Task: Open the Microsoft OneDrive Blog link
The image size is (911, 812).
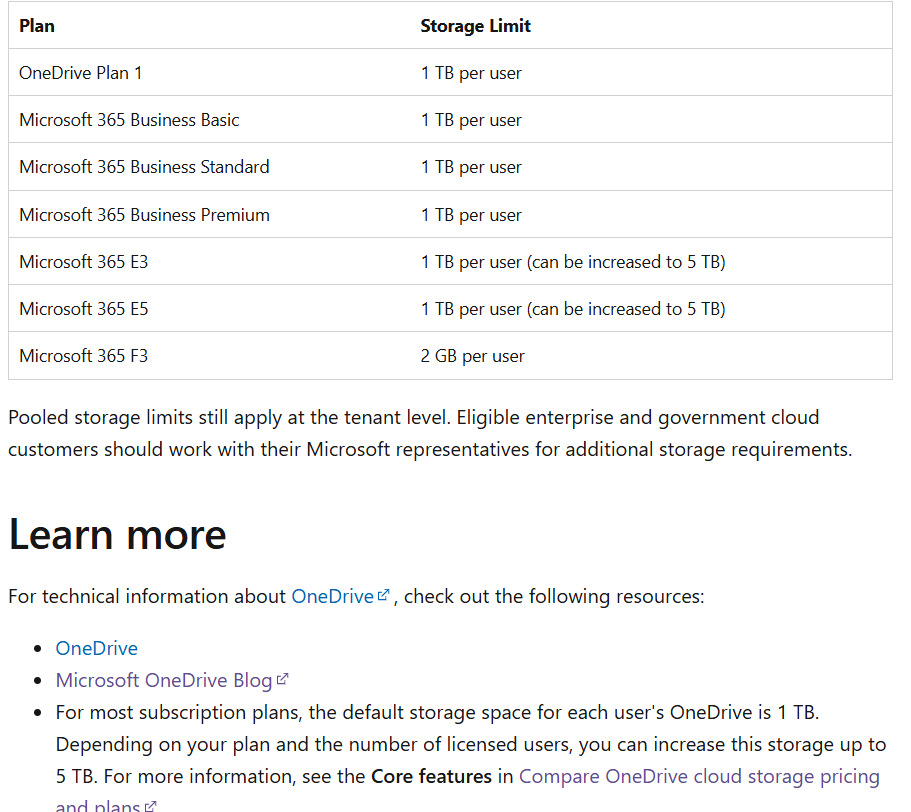Action: coord(164,680)
